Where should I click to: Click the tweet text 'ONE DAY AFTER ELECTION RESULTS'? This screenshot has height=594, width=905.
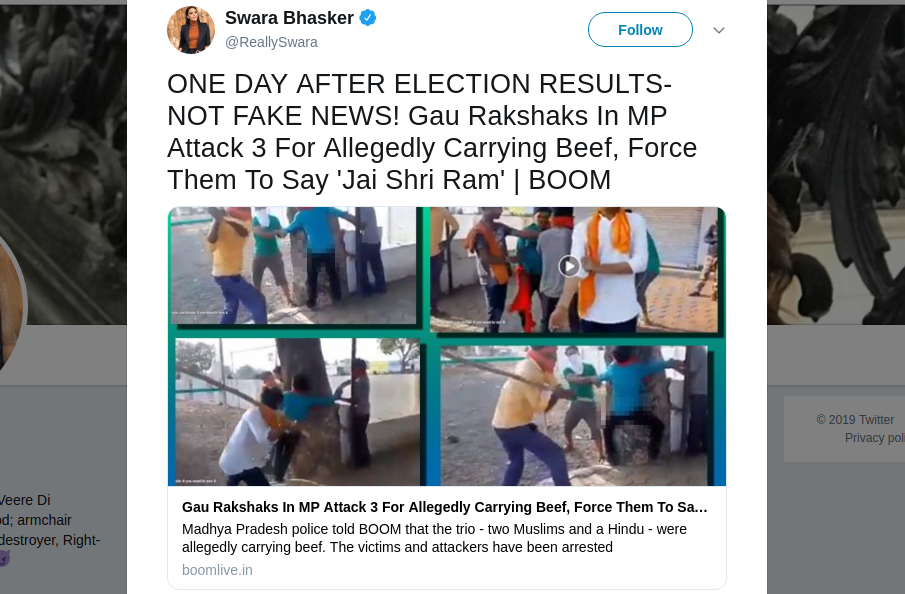(419, 84)
